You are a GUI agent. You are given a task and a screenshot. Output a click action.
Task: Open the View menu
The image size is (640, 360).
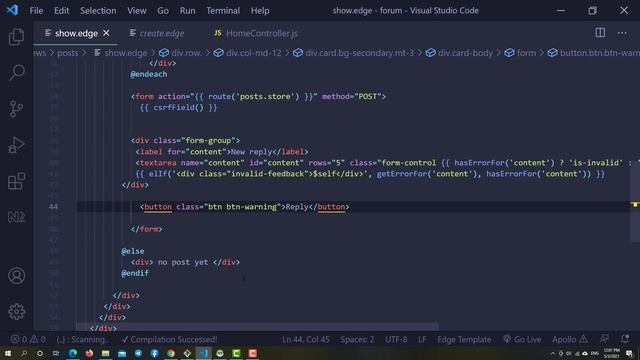coord(136,11)
